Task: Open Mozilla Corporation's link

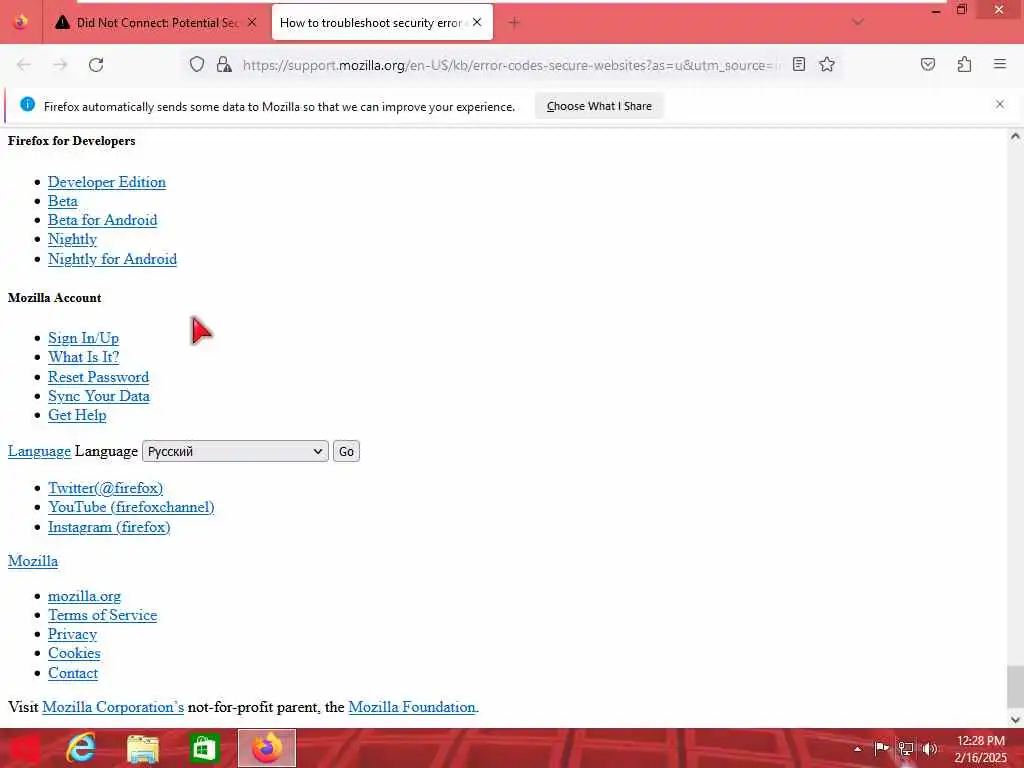Action: [x=113, y=707]
